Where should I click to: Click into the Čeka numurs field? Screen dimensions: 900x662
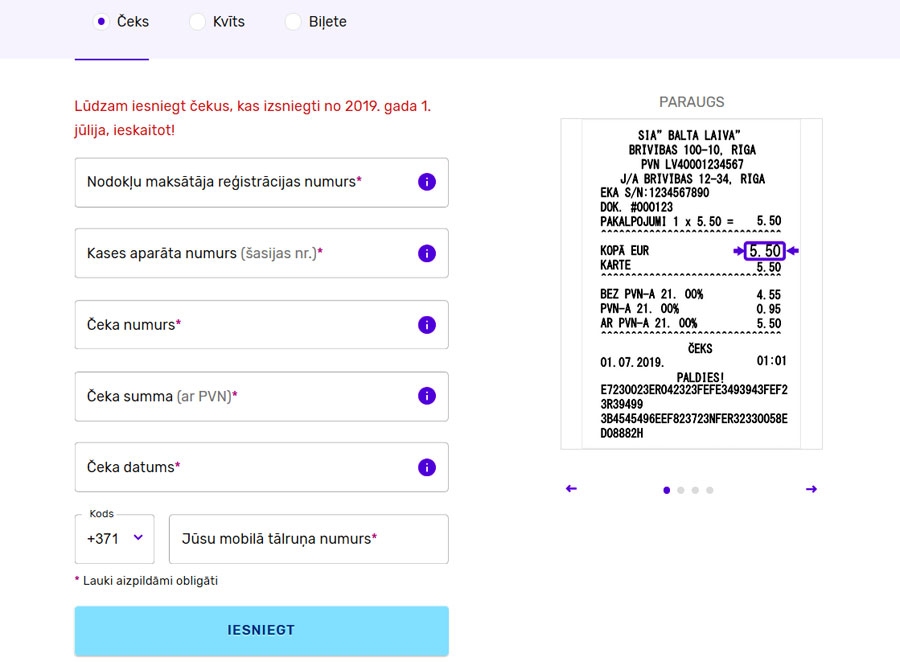(240, 325)
